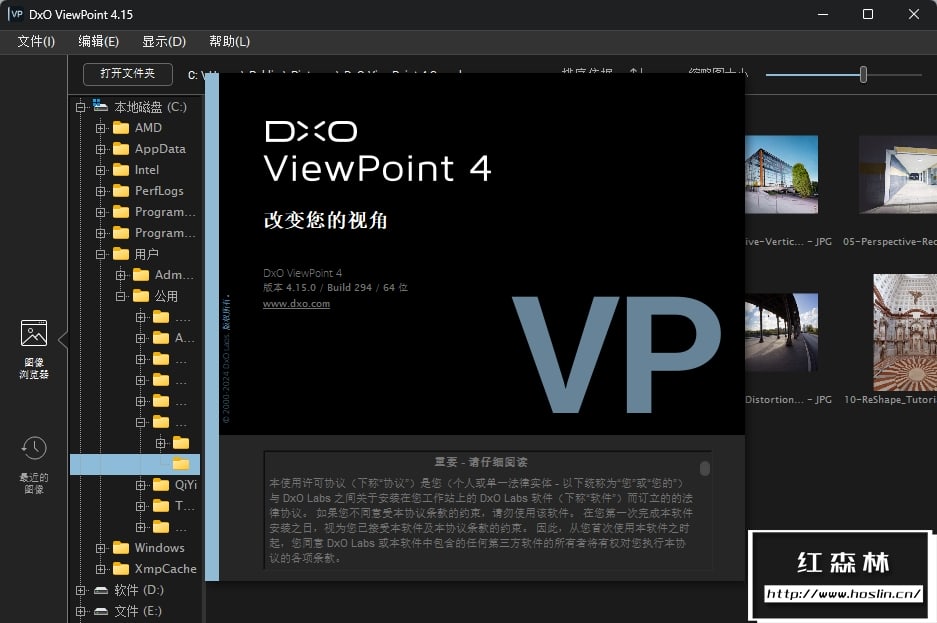Open the www.dxo.com link
The height and width of the screenshot is (623, 937).
296,303
